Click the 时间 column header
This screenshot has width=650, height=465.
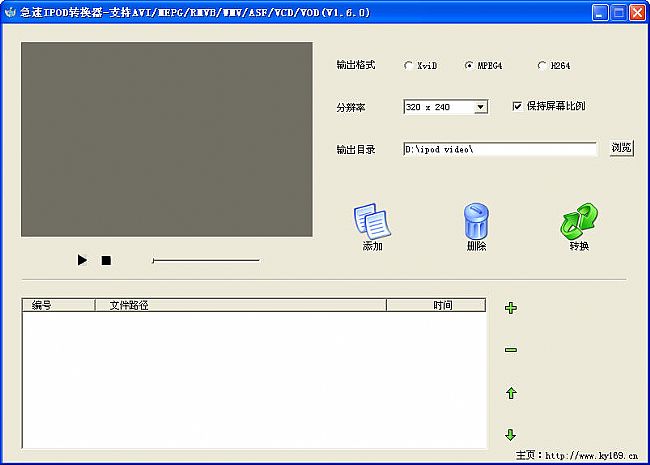[x=436, y=305]
